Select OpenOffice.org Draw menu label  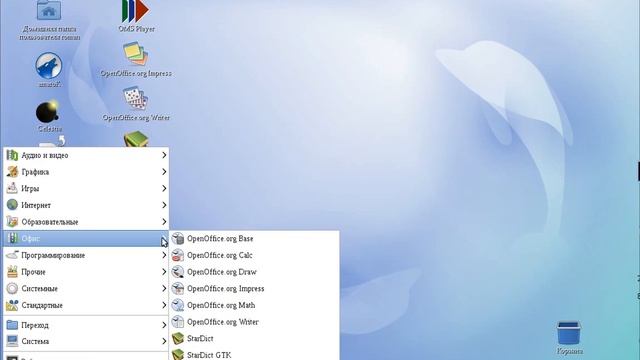coord(222,272)
